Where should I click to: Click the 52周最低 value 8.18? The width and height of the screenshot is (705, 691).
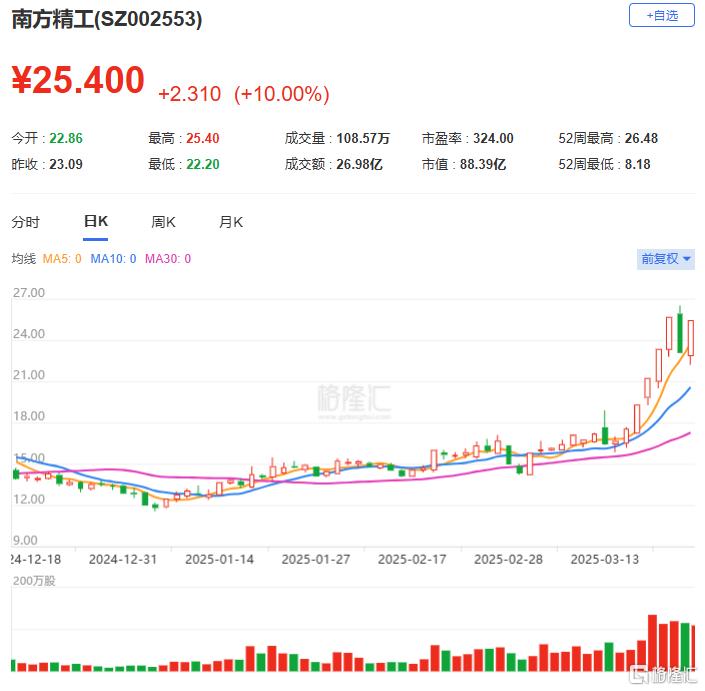638,164
